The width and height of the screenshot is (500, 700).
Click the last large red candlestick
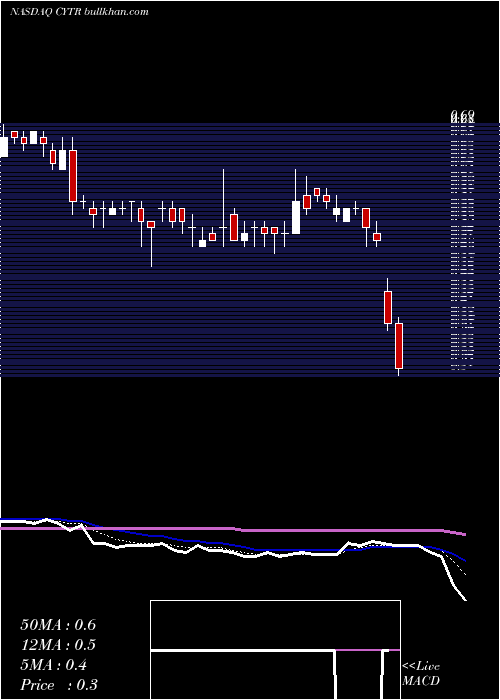tap(399, 346)
